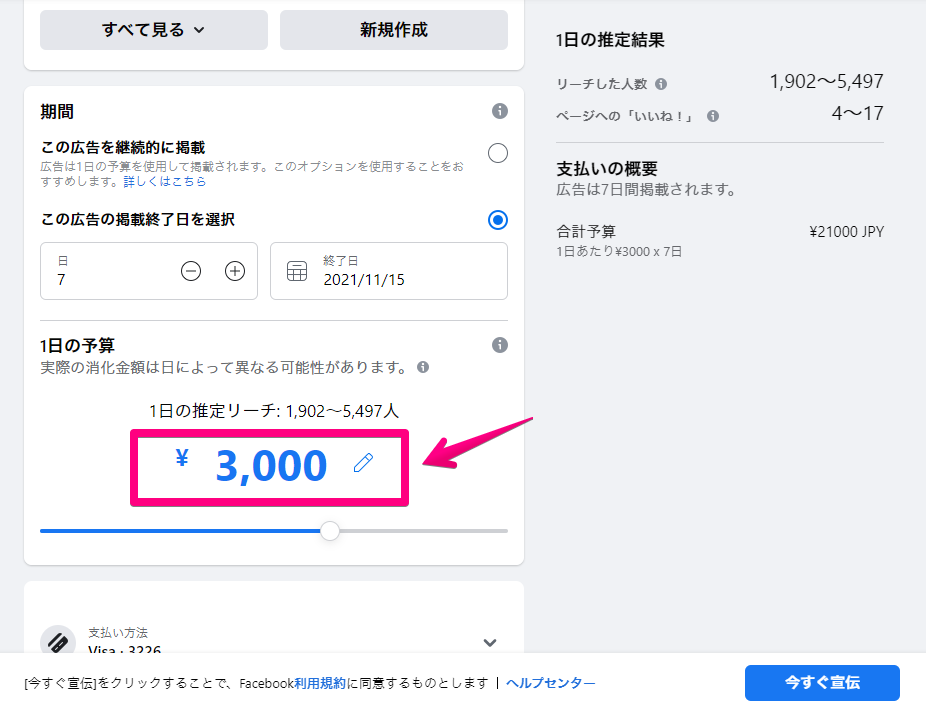Click info icon next to ページへの「いいね！」
This screenshot has width=926, height=713.
[713, 116]
